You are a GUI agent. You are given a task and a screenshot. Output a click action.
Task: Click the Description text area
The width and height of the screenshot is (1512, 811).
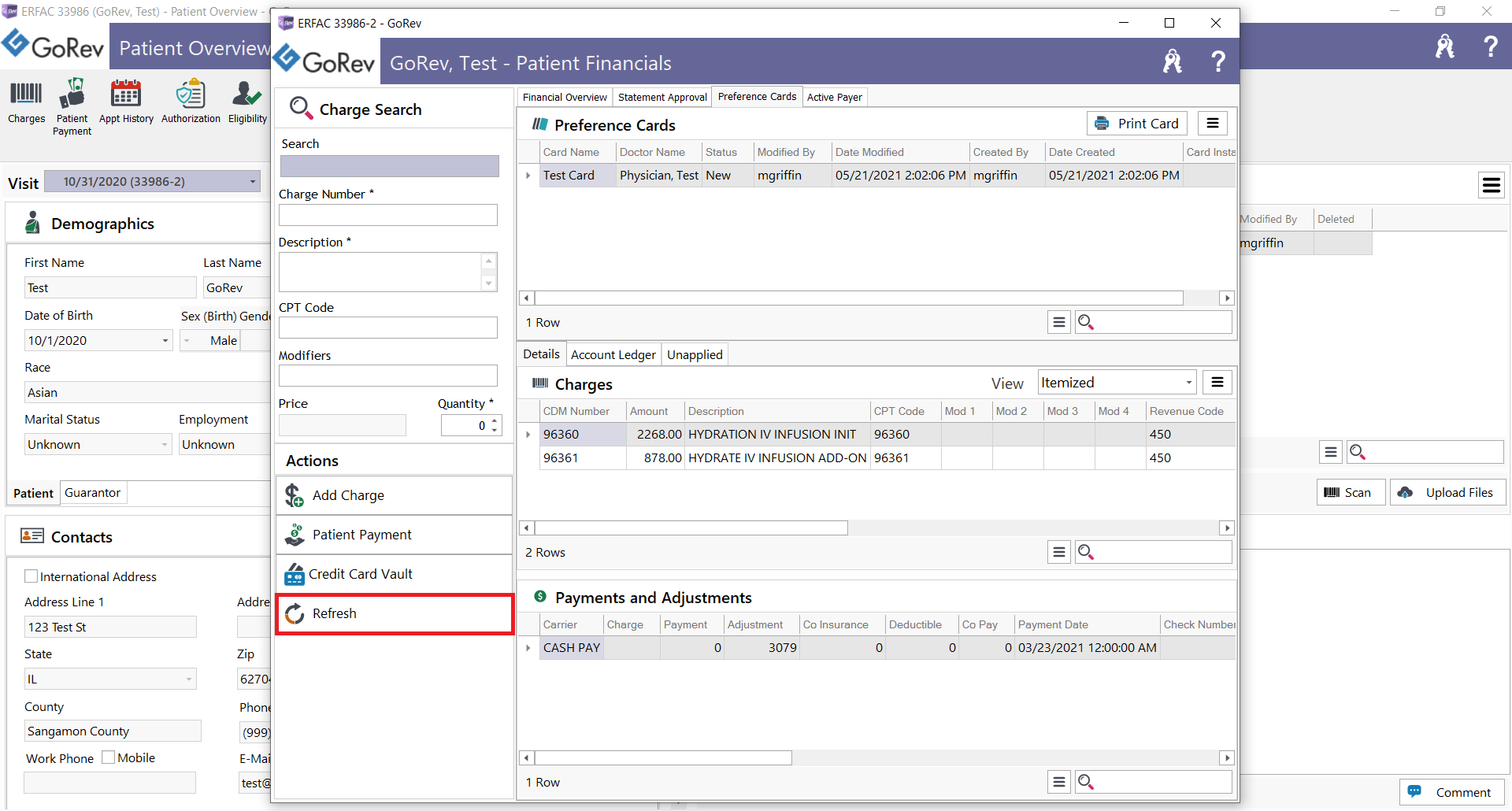(x=380, y=272)
